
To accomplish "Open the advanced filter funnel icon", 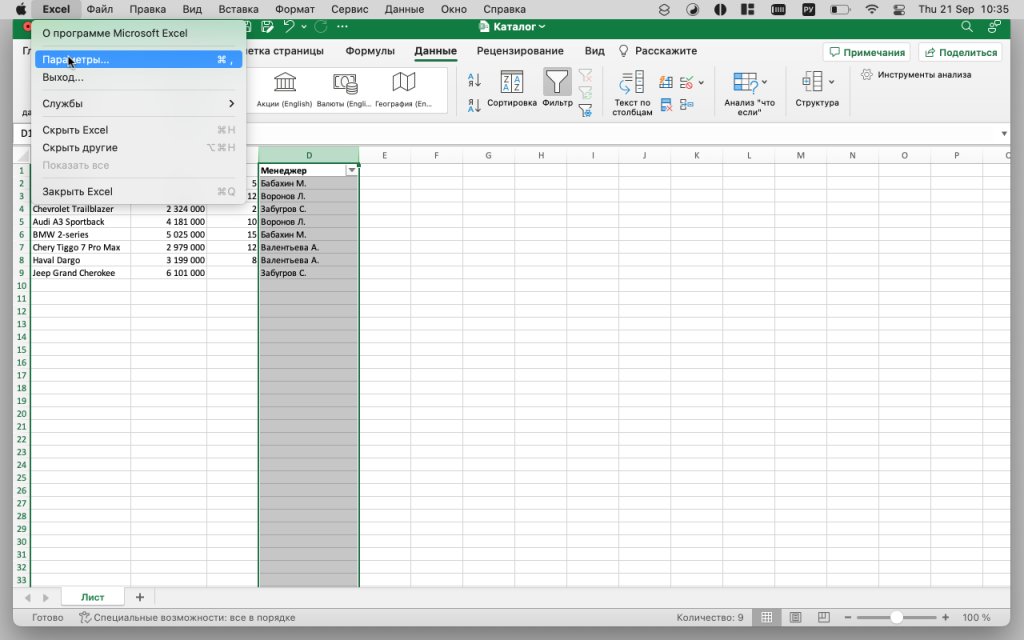I will 585,110.
